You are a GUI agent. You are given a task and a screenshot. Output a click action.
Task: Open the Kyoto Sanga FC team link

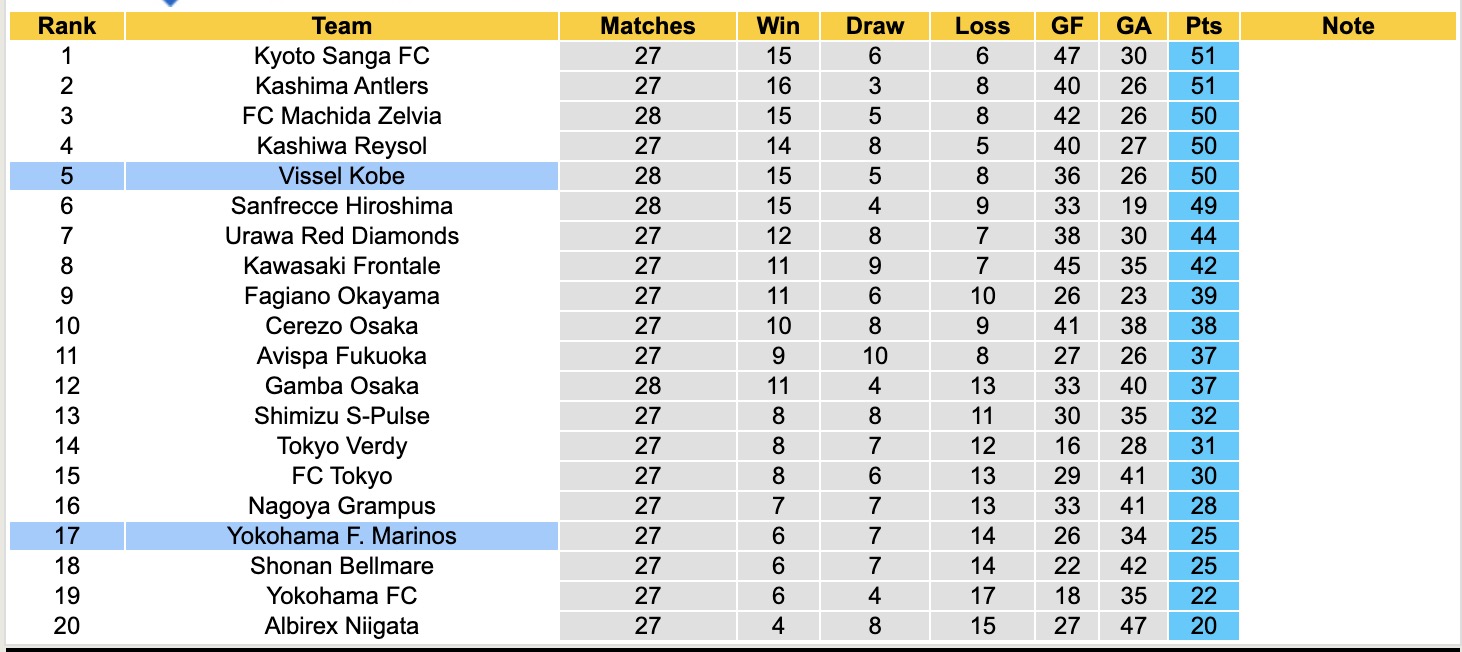pos(341,56)
